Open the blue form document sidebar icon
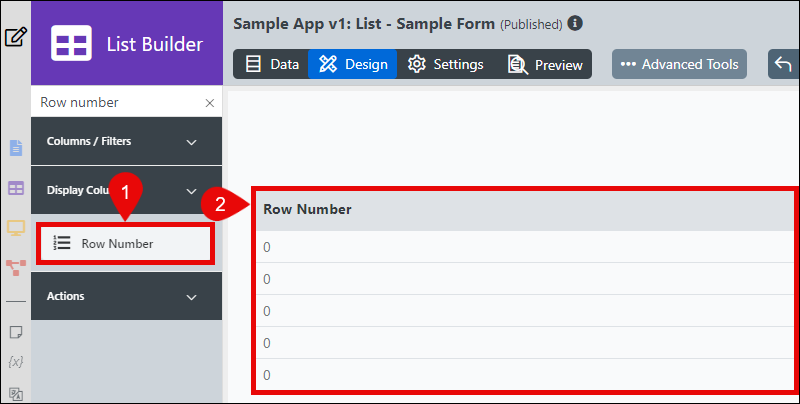The image size is (800, 404). click(x=16, y=147)
